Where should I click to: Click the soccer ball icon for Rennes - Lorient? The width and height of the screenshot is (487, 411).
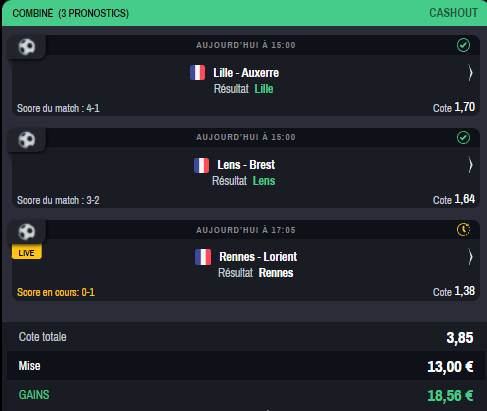27,232
